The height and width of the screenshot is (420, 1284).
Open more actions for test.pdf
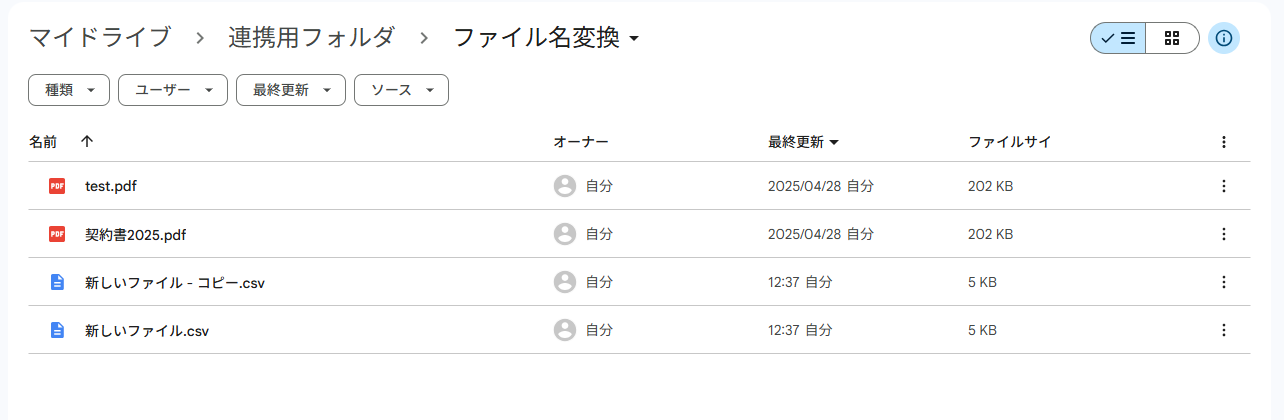click(1223, 186)
